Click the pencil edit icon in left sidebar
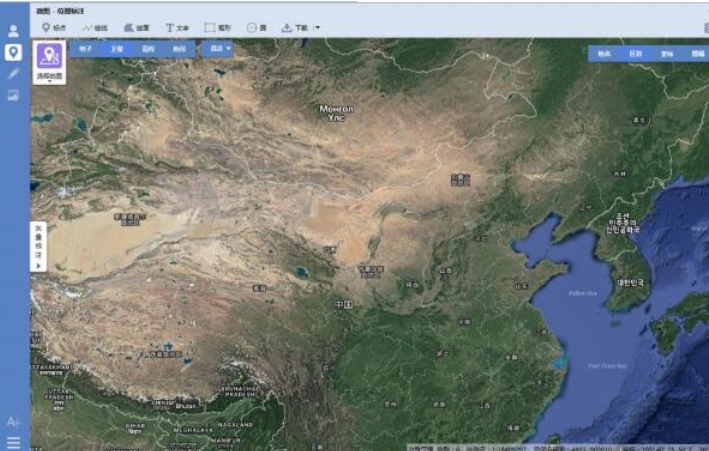 click(13, 73)
